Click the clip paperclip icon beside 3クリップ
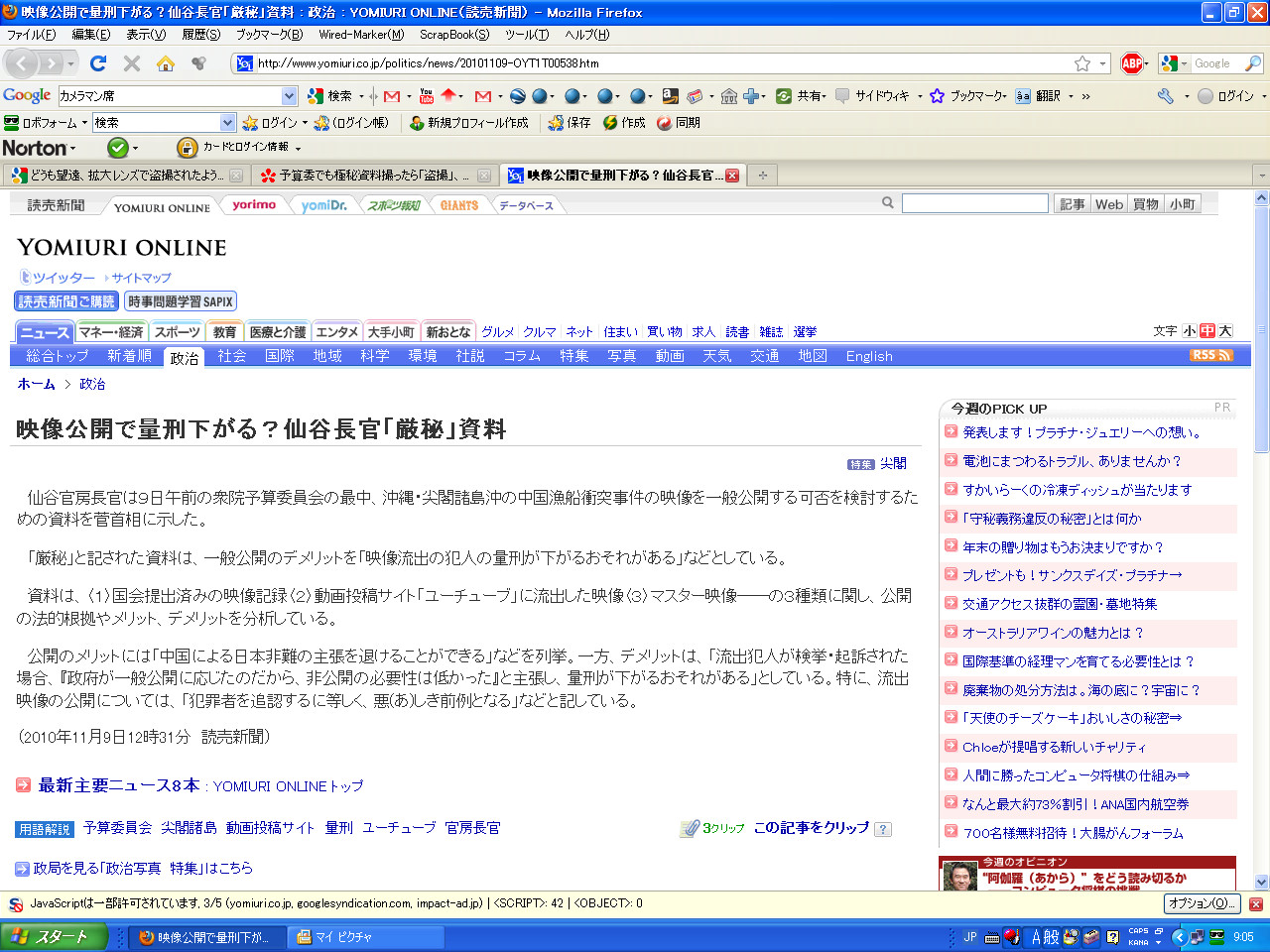The height and width of the screenshot is (952, 1270). tap(690, 828)
